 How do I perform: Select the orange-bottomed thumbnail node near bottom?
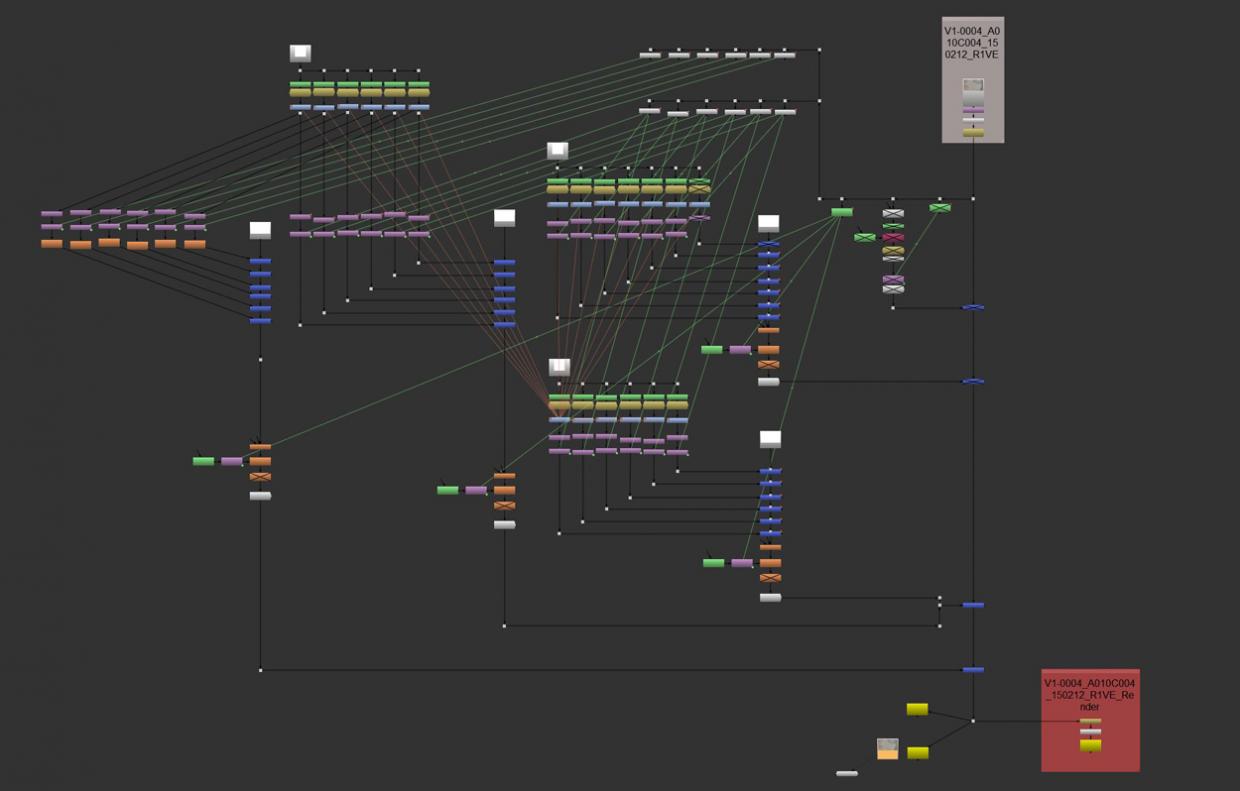[887, 749]
